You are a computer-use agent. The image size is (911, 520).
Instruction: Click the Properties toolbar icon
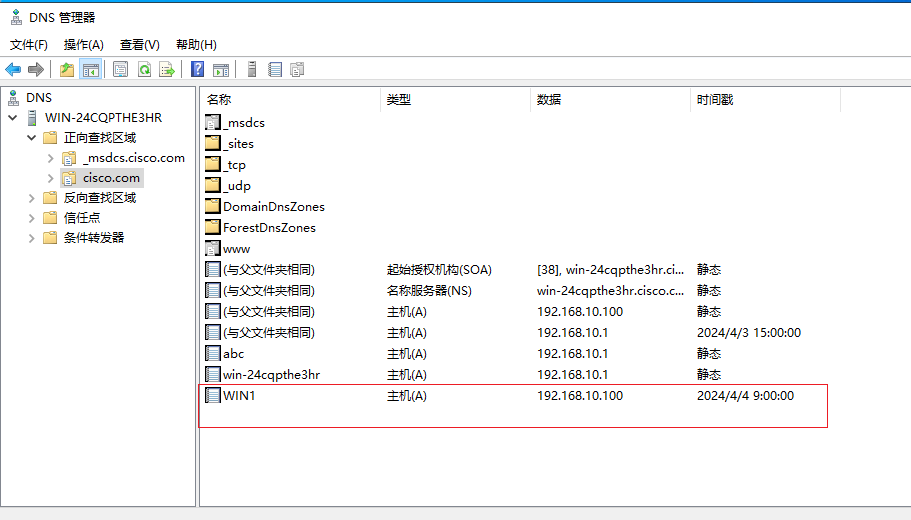click(x=120, y=70)
